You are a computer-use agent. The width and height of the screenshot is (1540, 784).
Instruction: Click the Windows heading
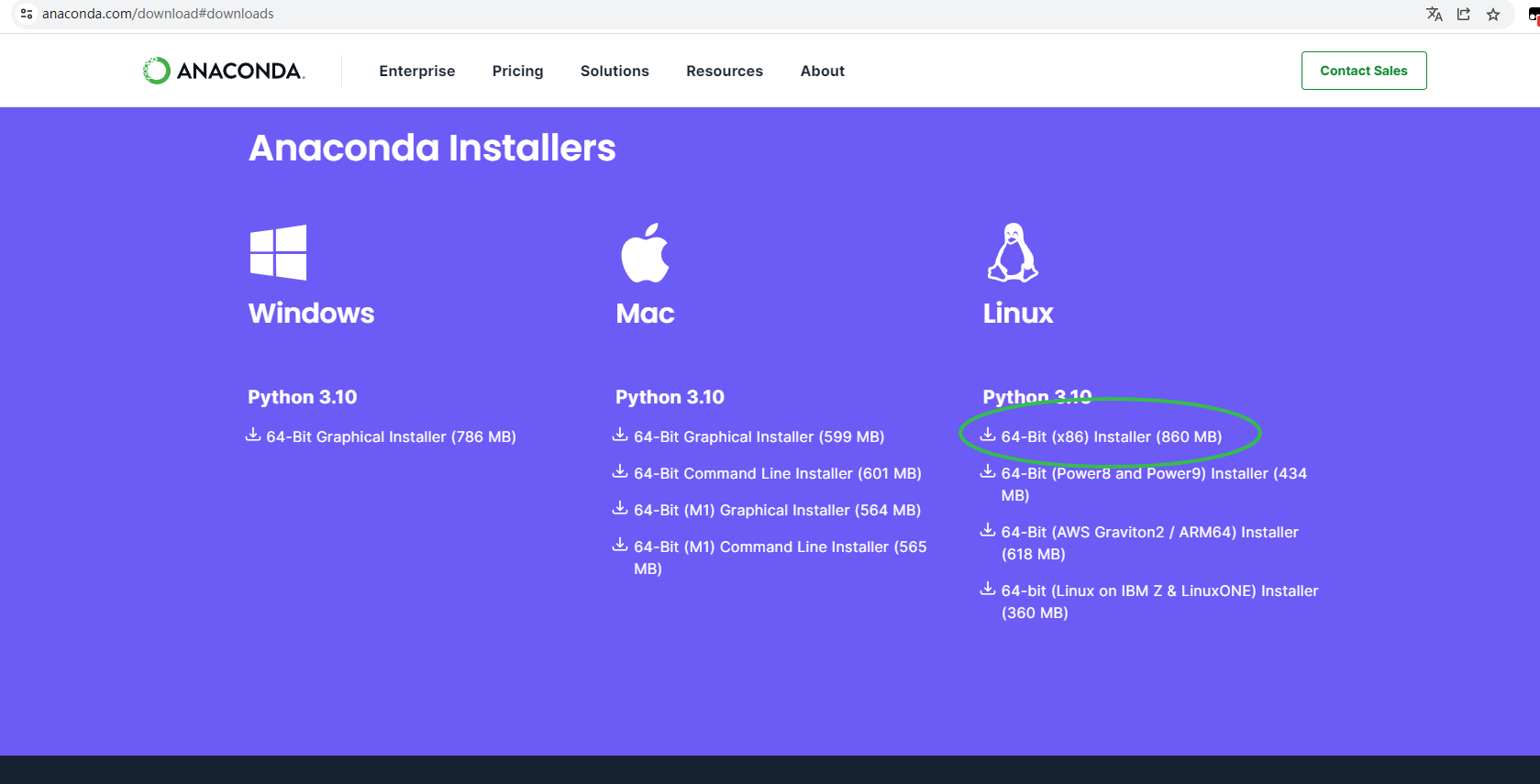point(311,313)
